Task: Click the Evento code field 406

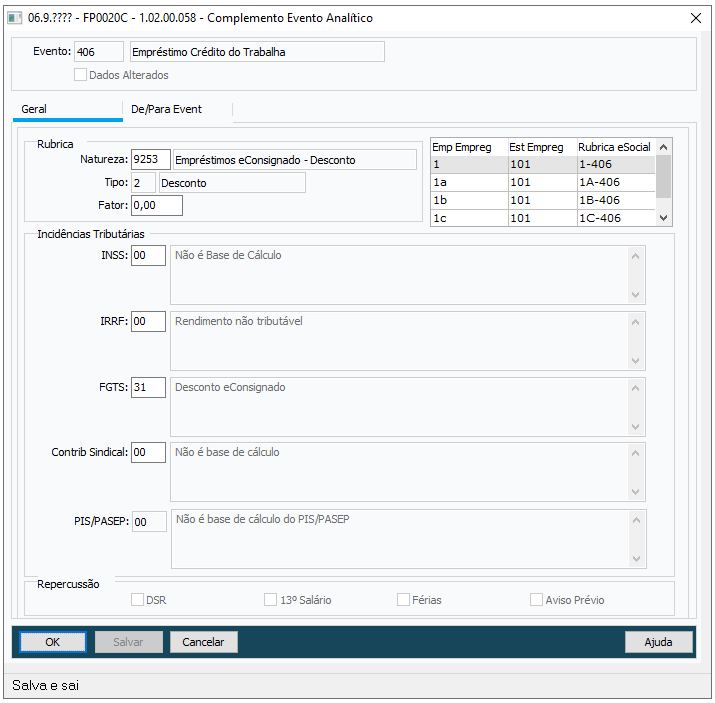Action: tap(99, 52)
